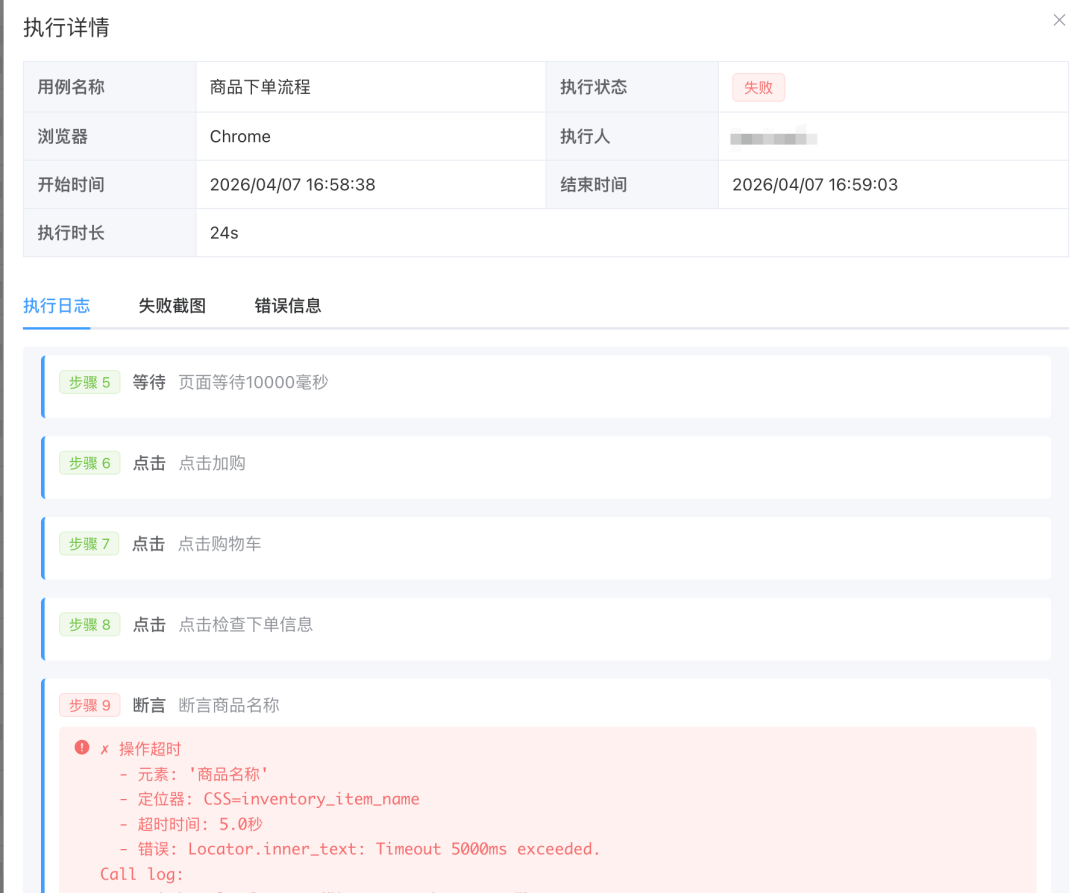The width and height of the screenshot is (1080, 893).
Task: Open the 错误信息 tab
Action: tap(288, 306)
